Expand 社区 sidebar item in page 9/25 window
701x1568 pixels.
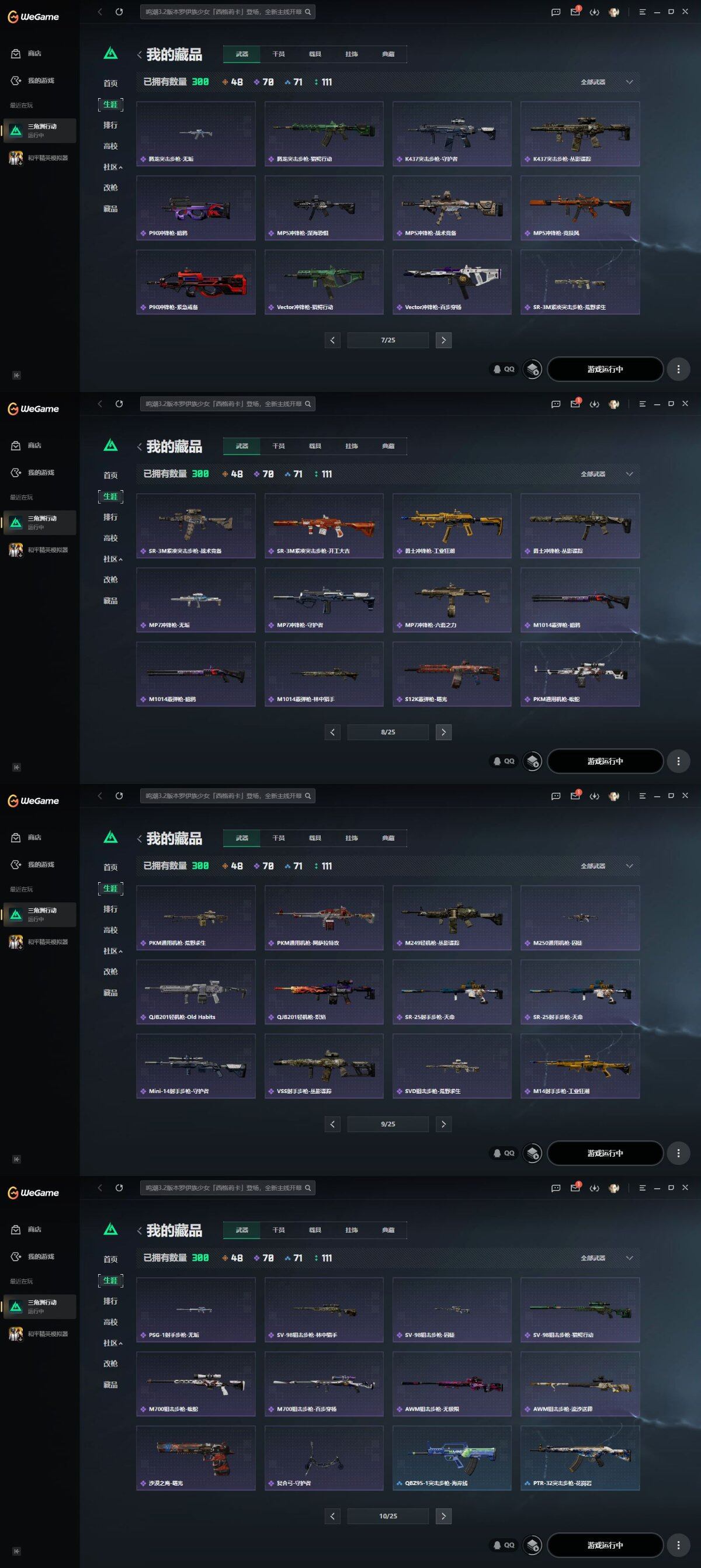(x=113, y=950)
